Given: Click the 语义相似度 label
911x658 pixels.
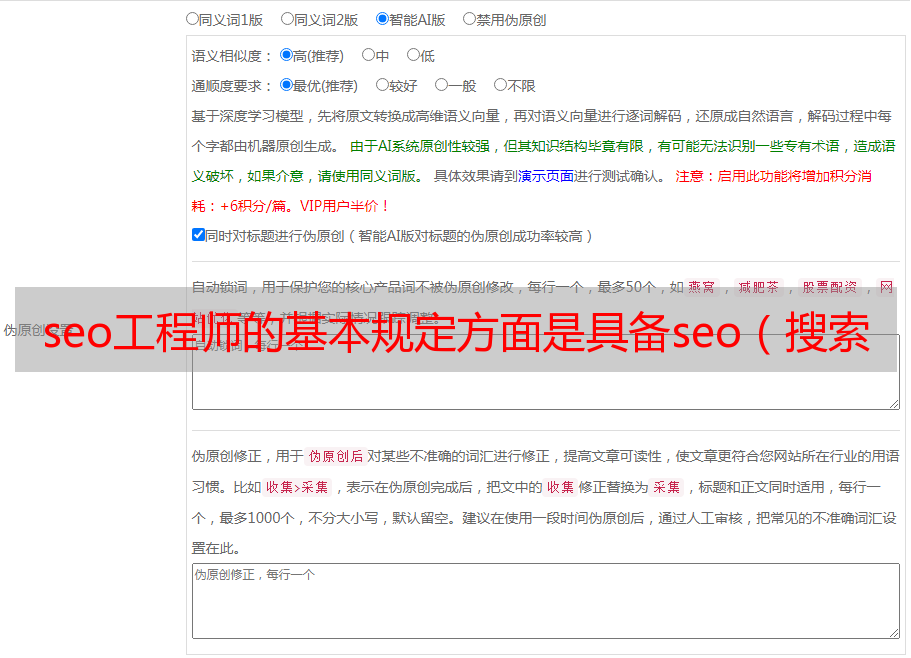Looking at the screenshot, I should pos(232,56).
